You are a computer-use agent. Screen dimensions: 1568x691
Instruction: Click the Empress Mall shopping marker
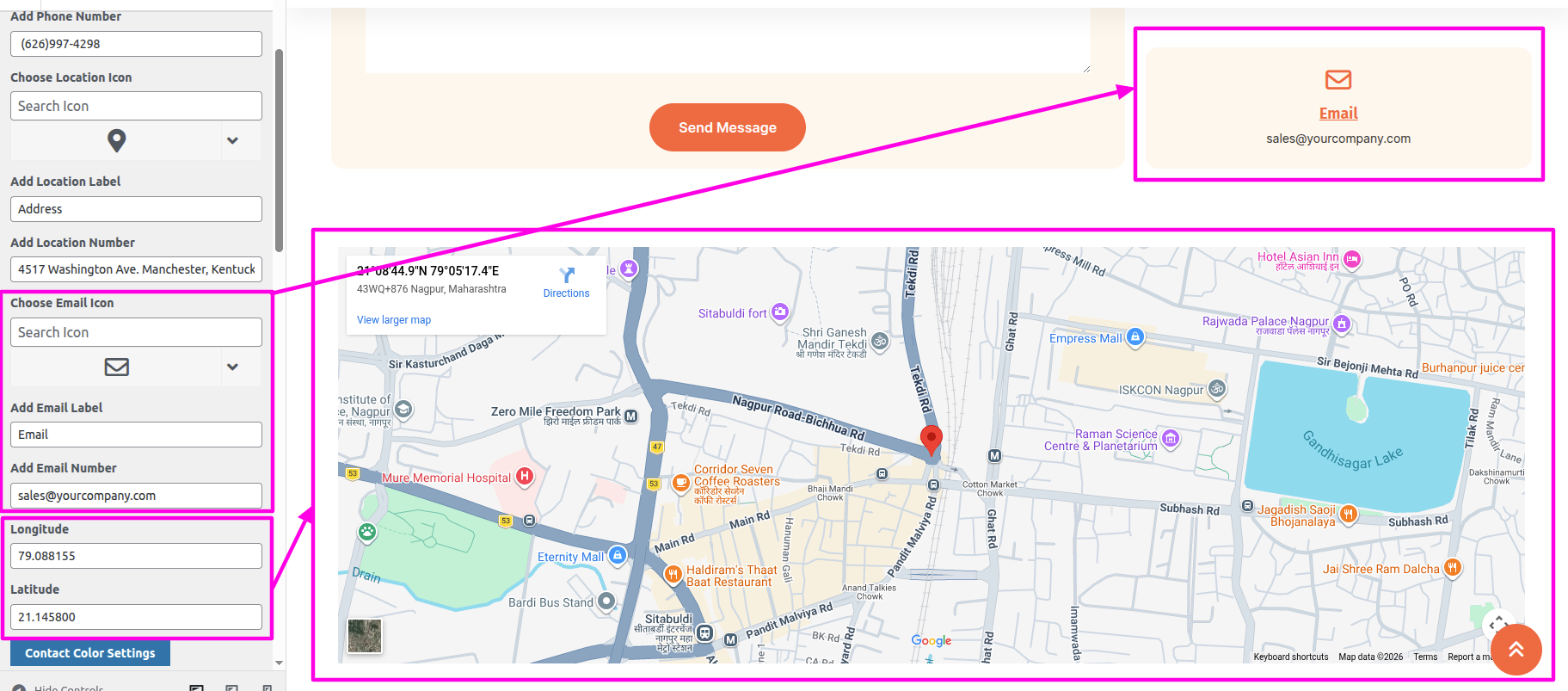tap(1135, 337)
